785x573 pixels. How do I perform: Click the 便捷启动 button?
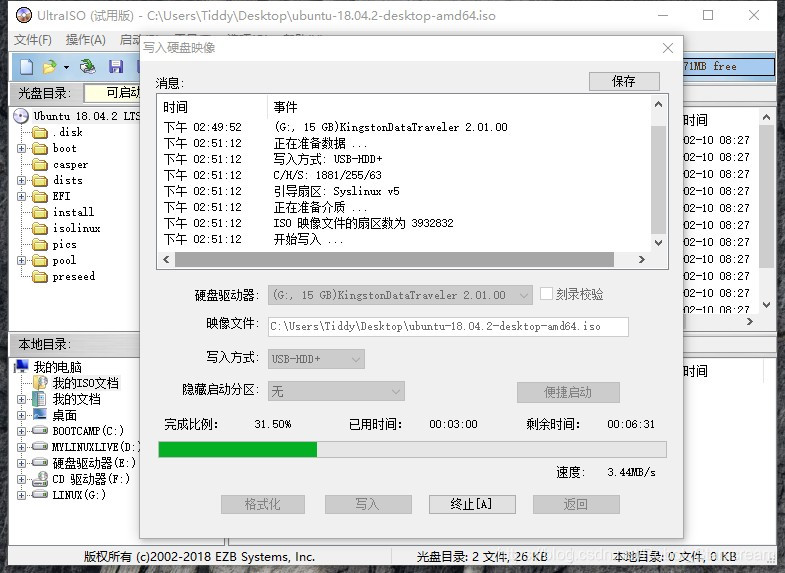[568, 392]
